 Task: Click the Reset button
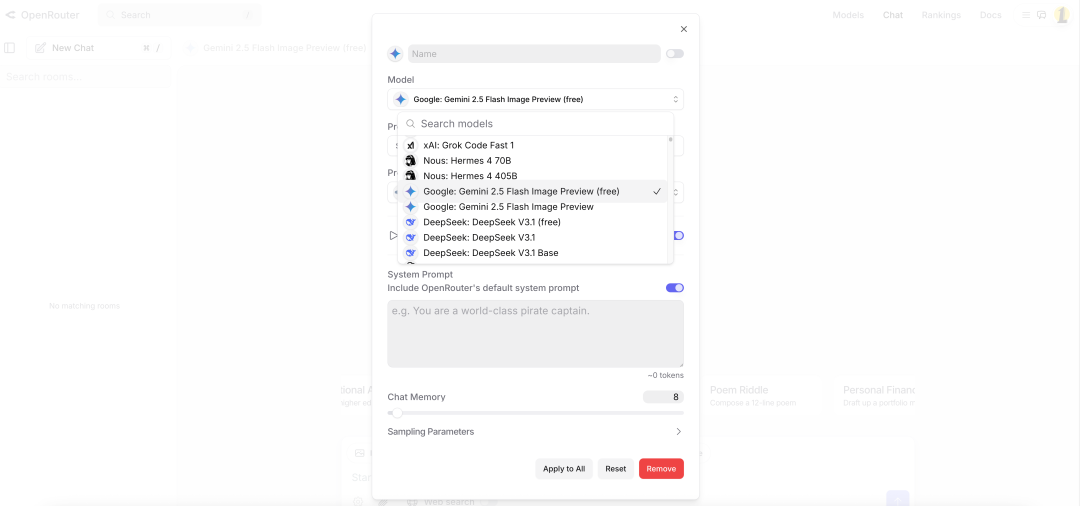click(616, 469)
